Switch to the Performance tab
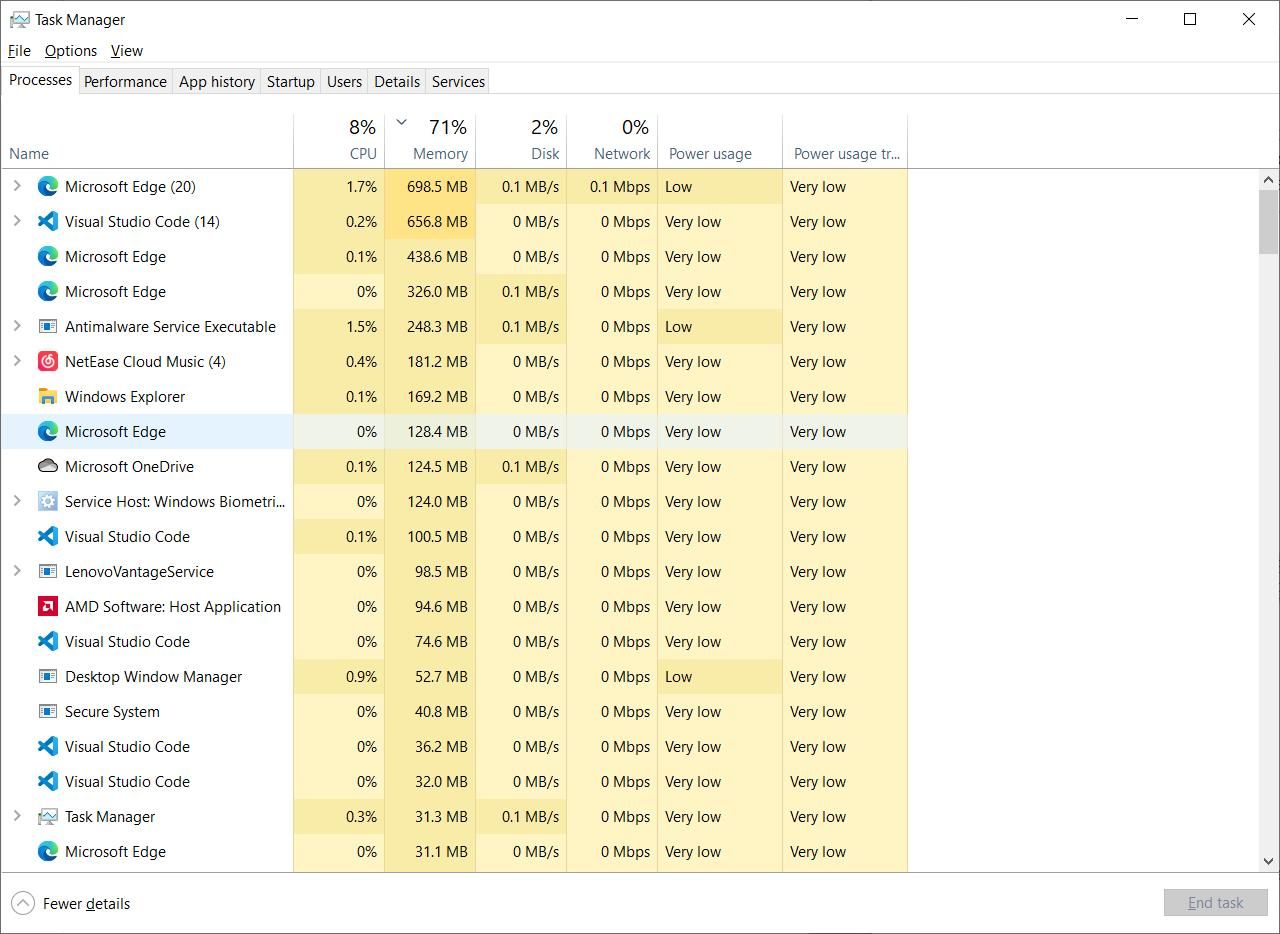1280x934 pixels. [x=125, y=81]
